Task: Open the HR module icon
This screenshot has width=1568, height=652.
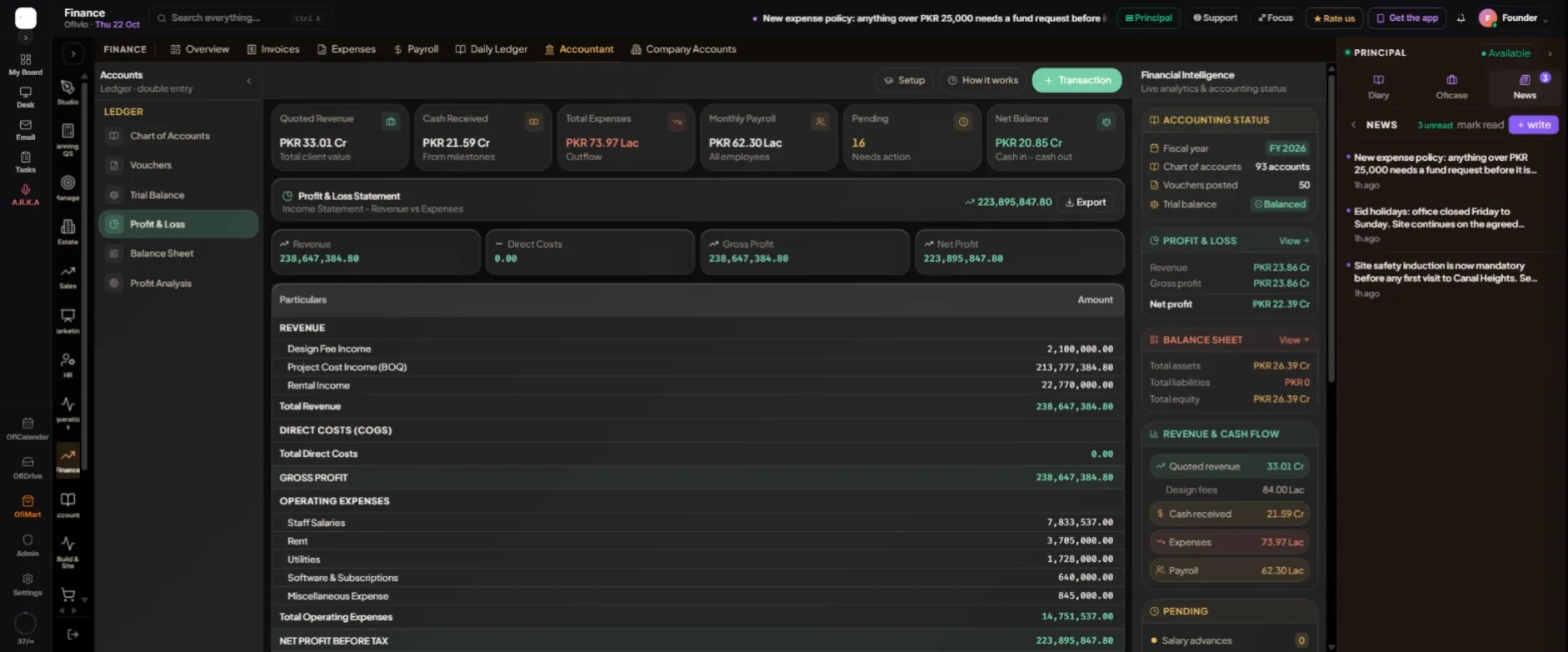Action: (67, 364)
